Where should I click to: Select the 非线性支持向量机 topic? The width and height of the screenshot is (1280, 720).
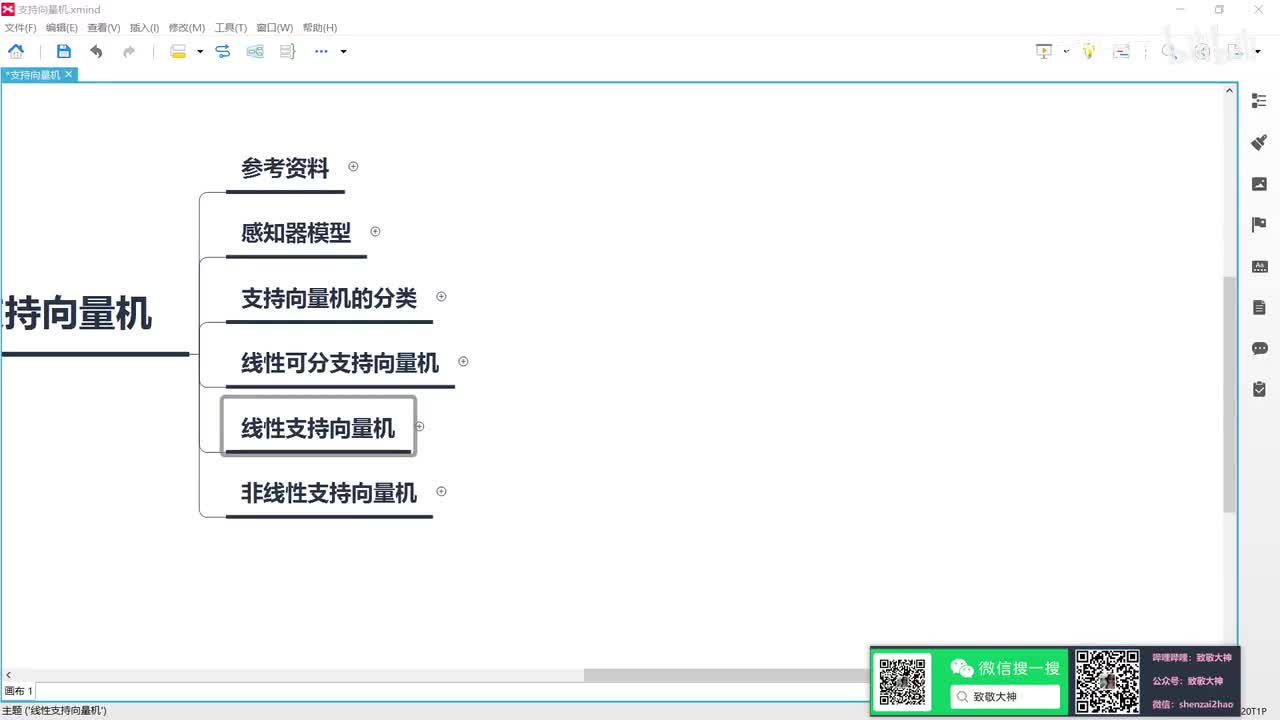(329, 493)
